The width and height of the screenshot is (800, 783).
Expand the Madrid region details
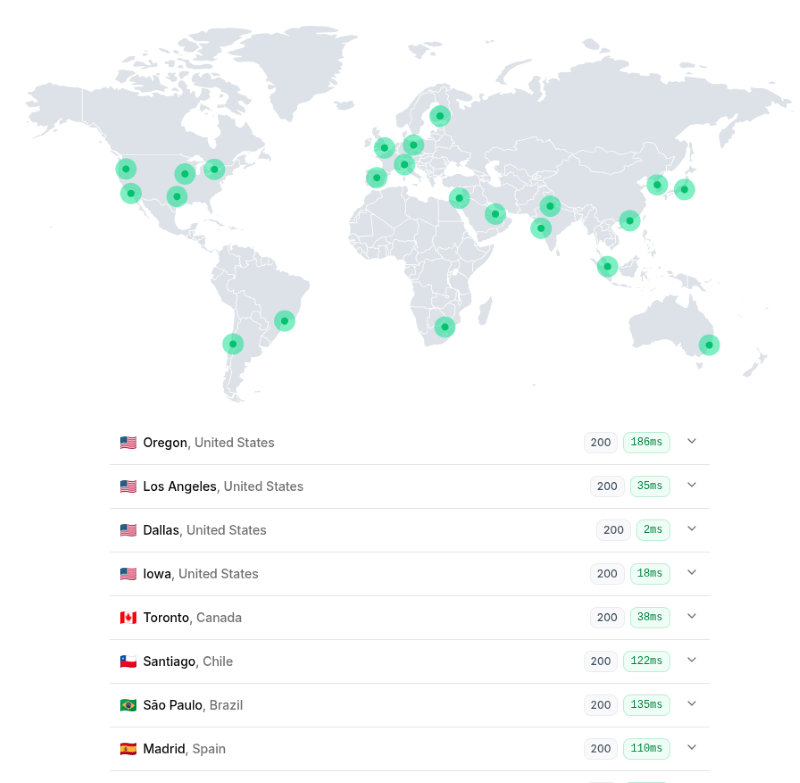pyautogui.click(x=692, y=748)
